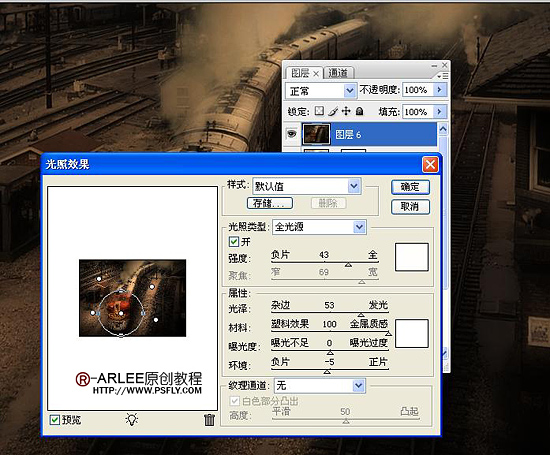Image resolution: width=550 pixels, height=455 pixels.
Task: Click the 图层 6 layer thumbnail
Action: click(x=316, y=134)
